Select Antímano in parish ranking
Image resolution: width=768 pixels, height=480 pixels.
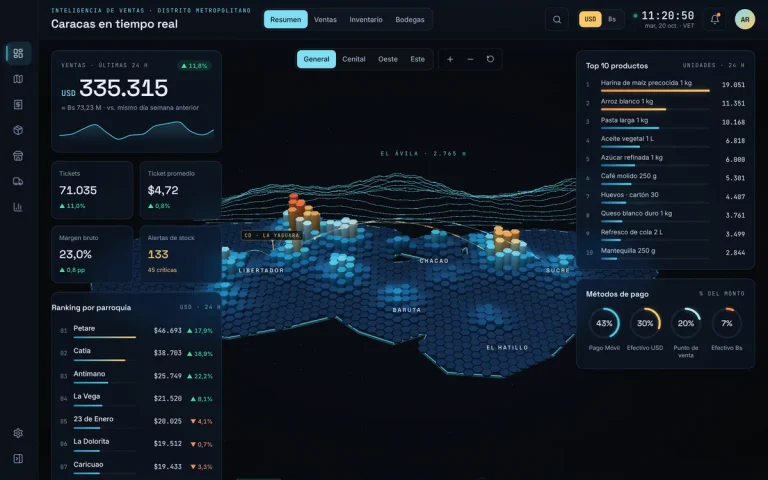[137, 376]
